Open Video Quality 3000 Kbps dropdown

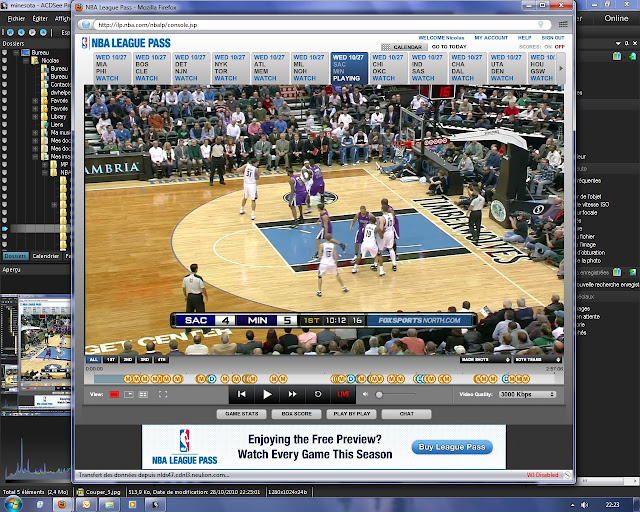click(527, 394)
